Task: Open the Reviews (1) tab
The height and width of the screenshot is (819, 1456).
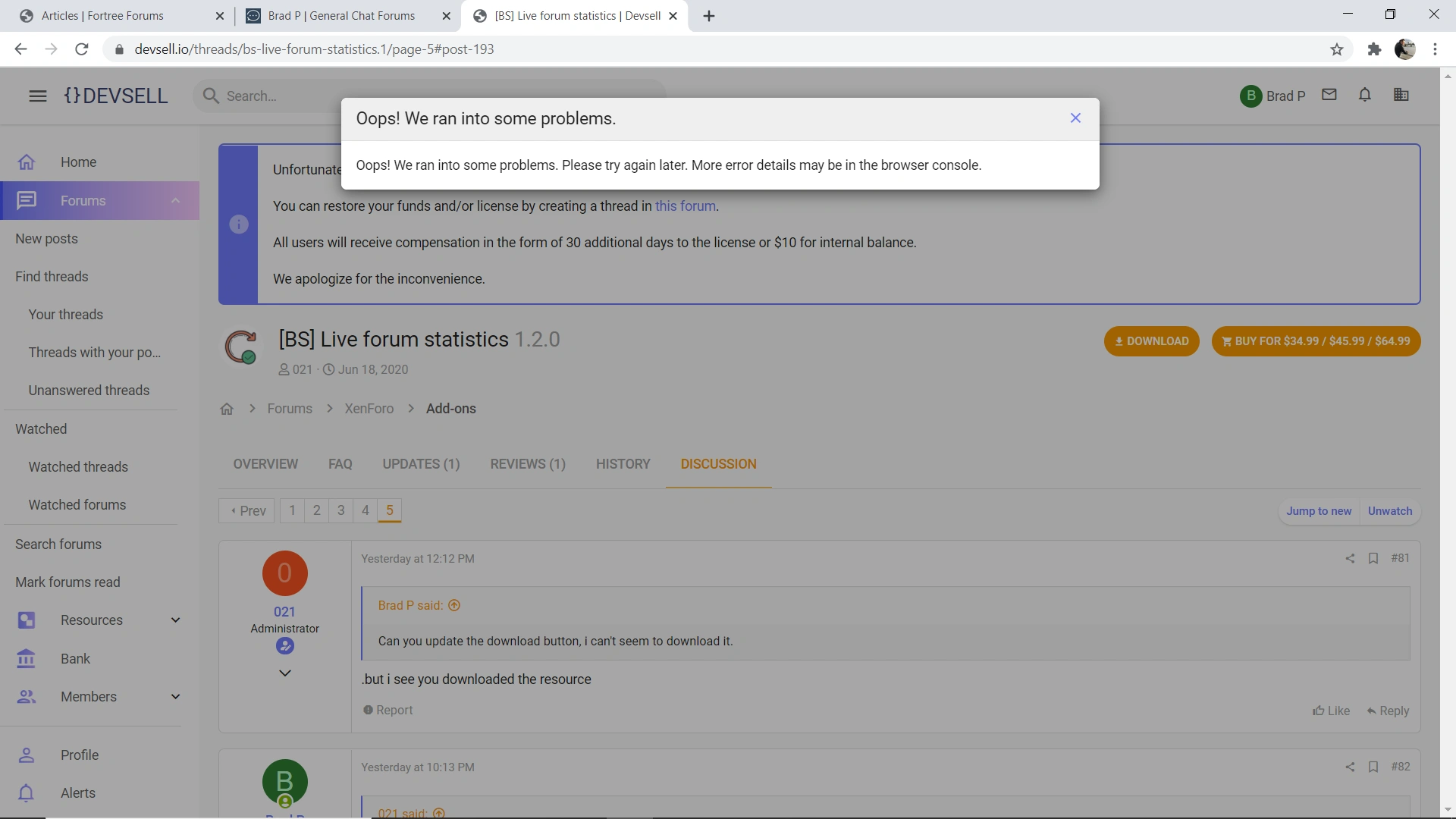Action: coord(528,464)
